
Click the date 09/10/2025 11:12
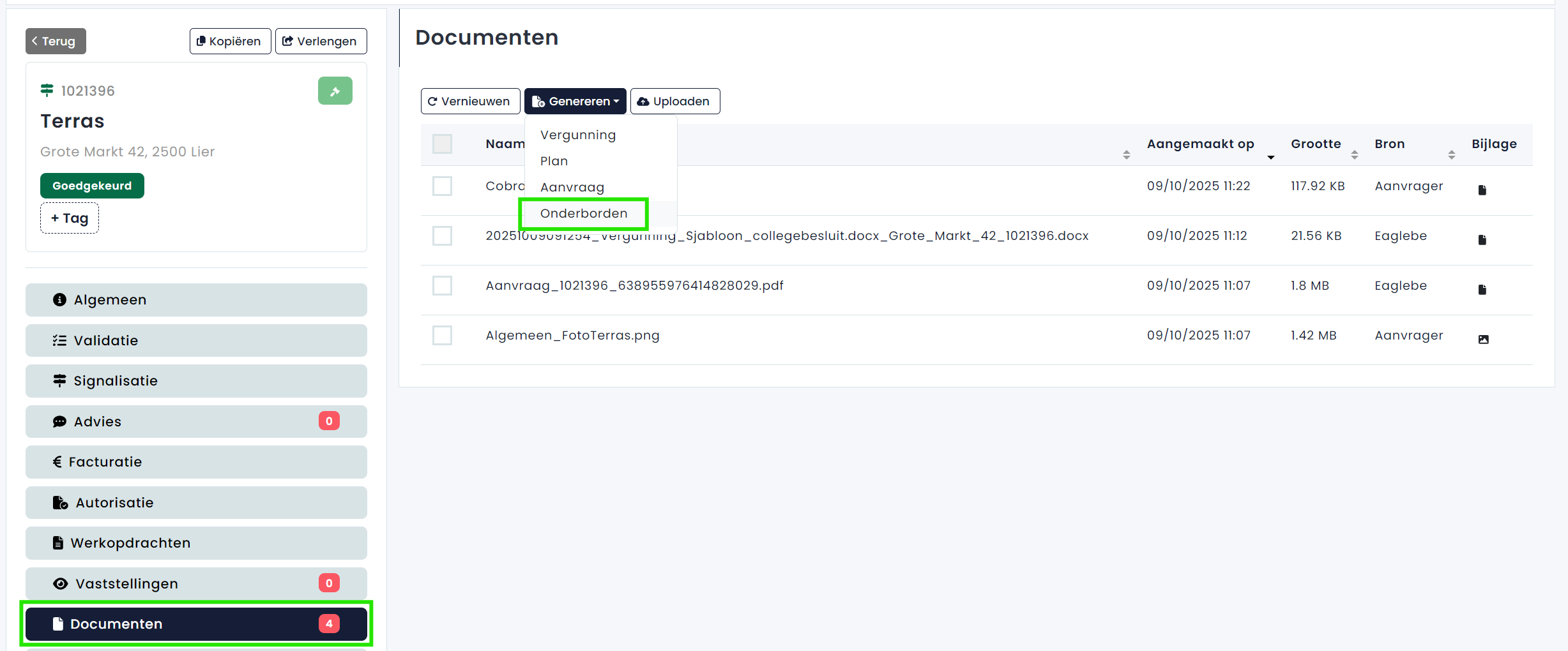coord(1197,236)
